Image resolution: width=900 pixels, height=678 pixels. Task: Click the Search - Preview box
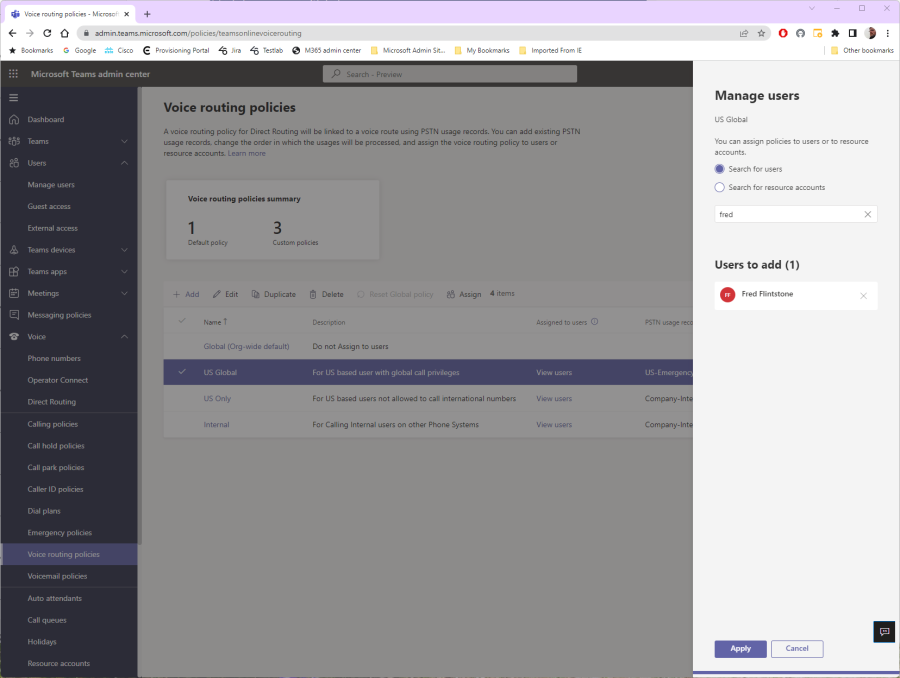pyautogui.click(x=449, y=74)
